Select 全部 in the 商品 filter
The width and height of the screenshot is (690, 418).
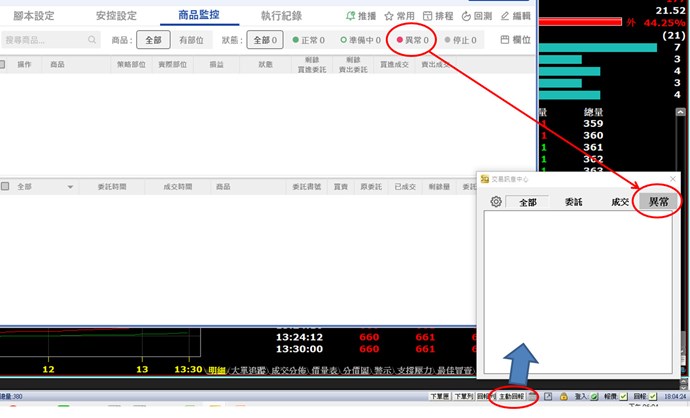[x=153, y=40]
